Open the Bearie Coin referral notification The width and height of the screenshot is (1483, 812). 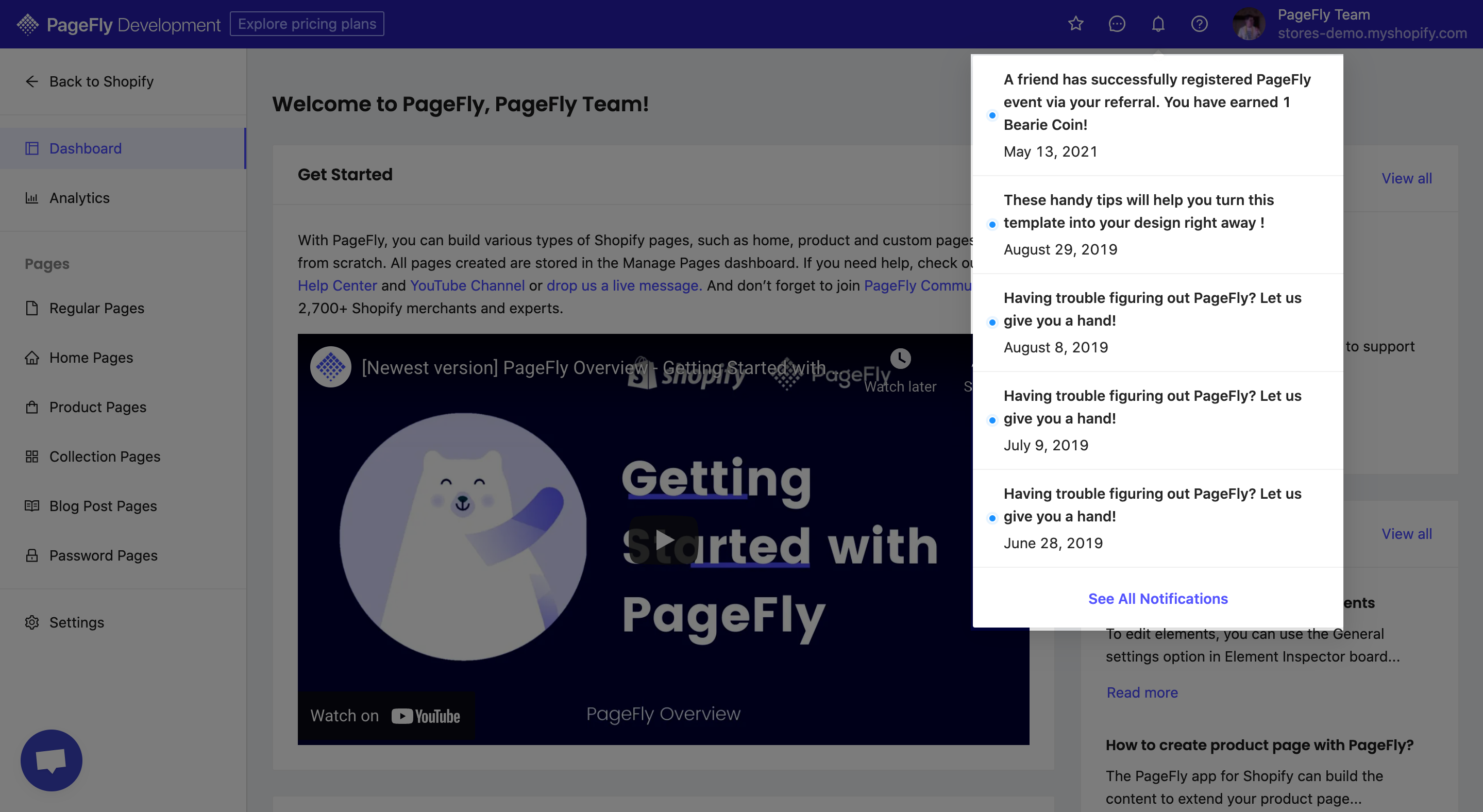click(x=1158, y=115)
